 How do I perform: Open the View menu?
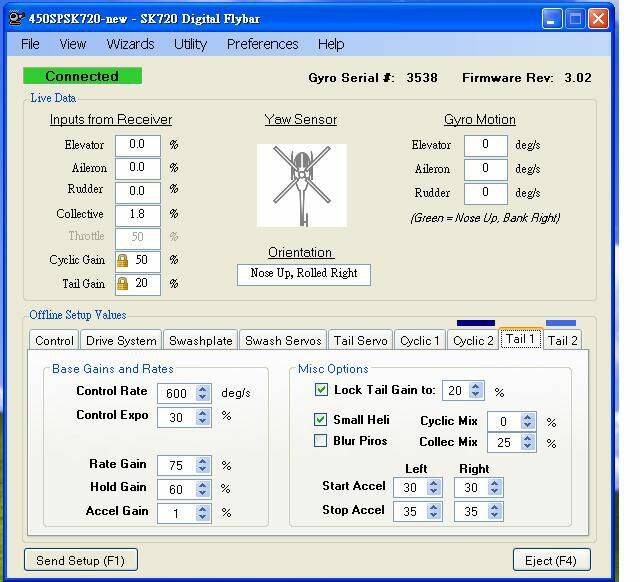73,44
